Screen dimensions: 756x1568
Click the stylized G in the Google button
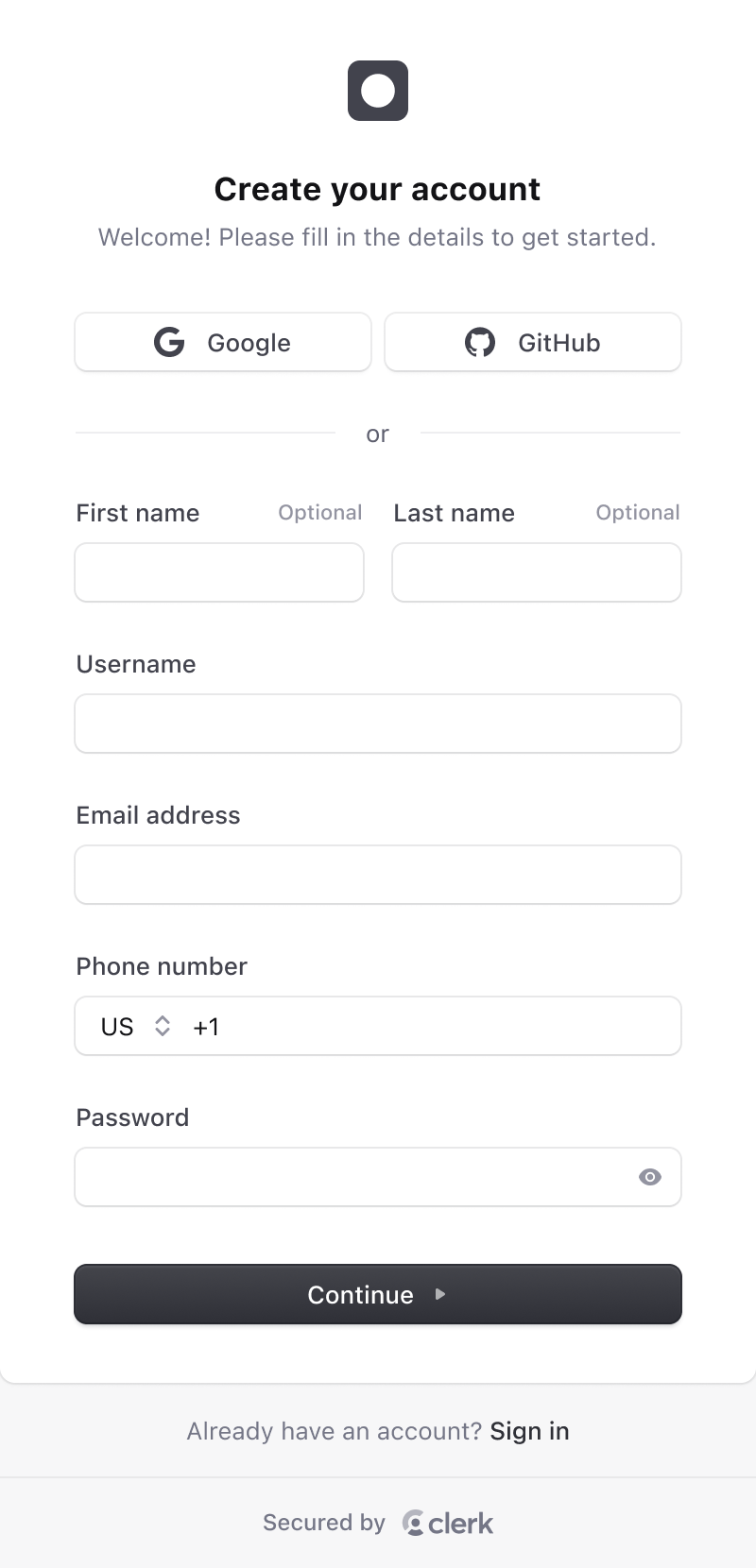169,342
